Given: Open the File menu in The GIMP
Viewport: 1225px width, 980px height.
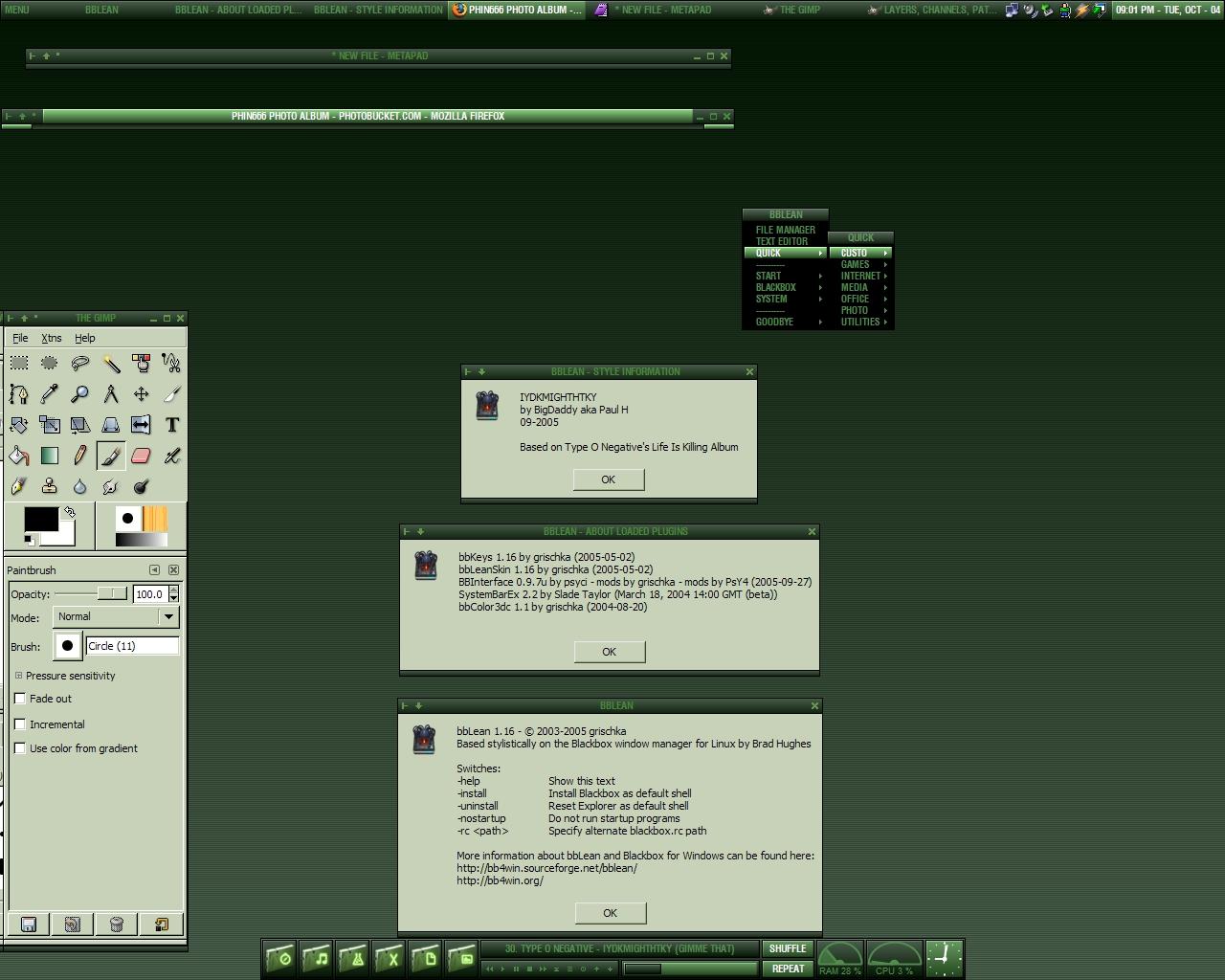Looking at the screenshot, I should click(x=20, y=338).
